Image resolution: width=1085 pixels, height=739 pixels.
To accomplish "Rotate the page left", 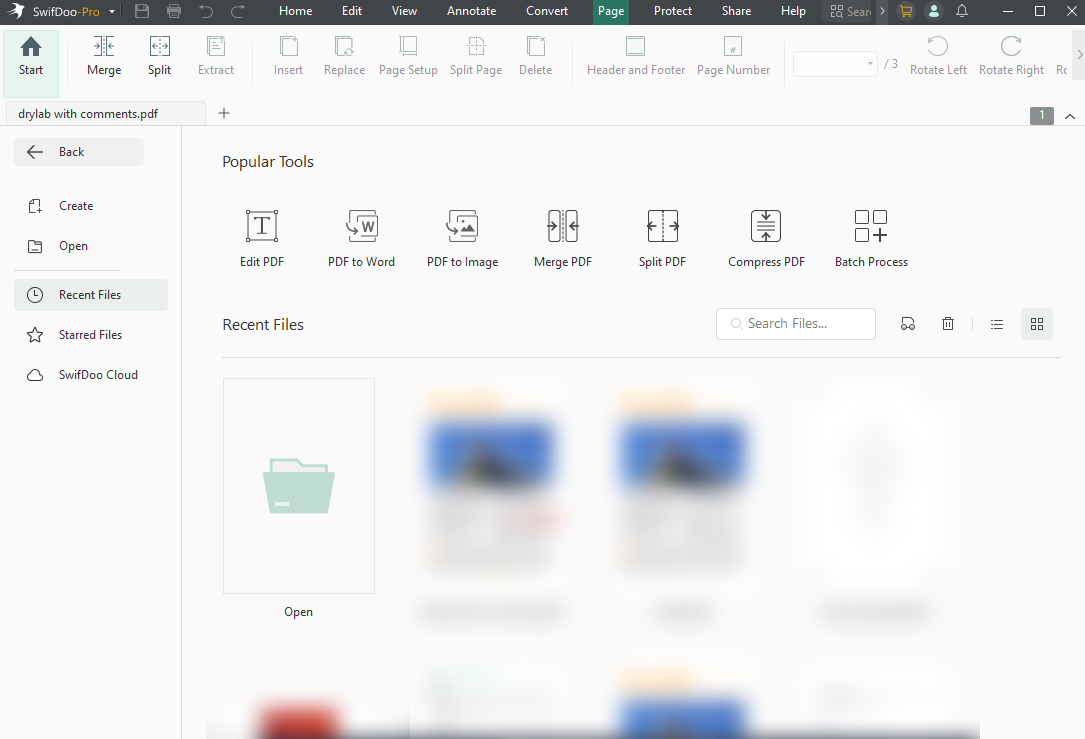I will 938,55.
